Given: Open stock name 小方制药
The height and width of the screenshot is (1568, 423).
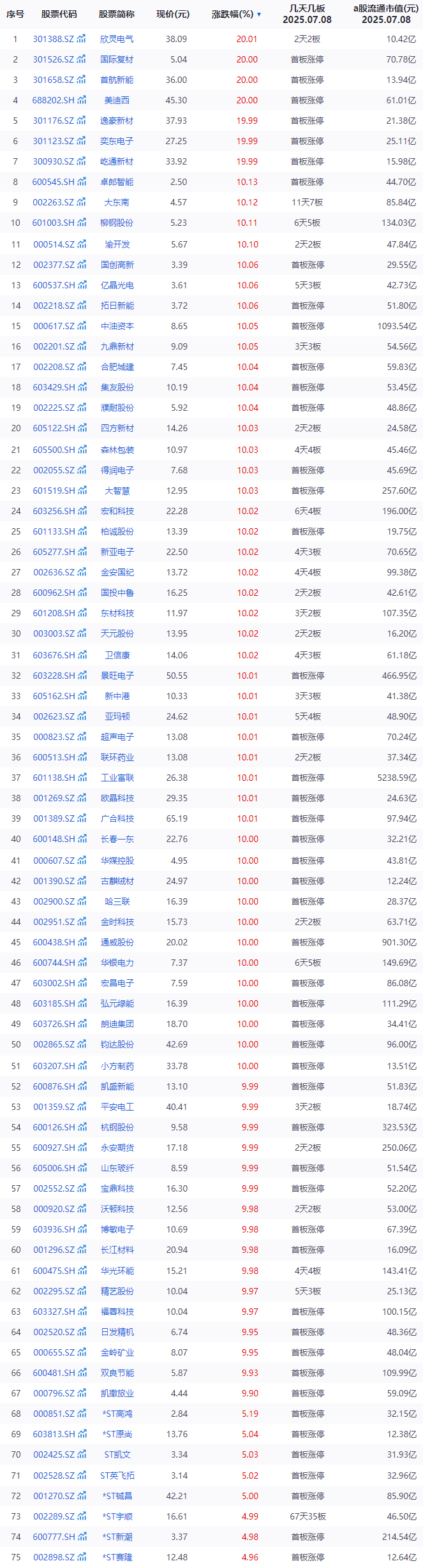Looking at the screenshot, I should 117,1066.
